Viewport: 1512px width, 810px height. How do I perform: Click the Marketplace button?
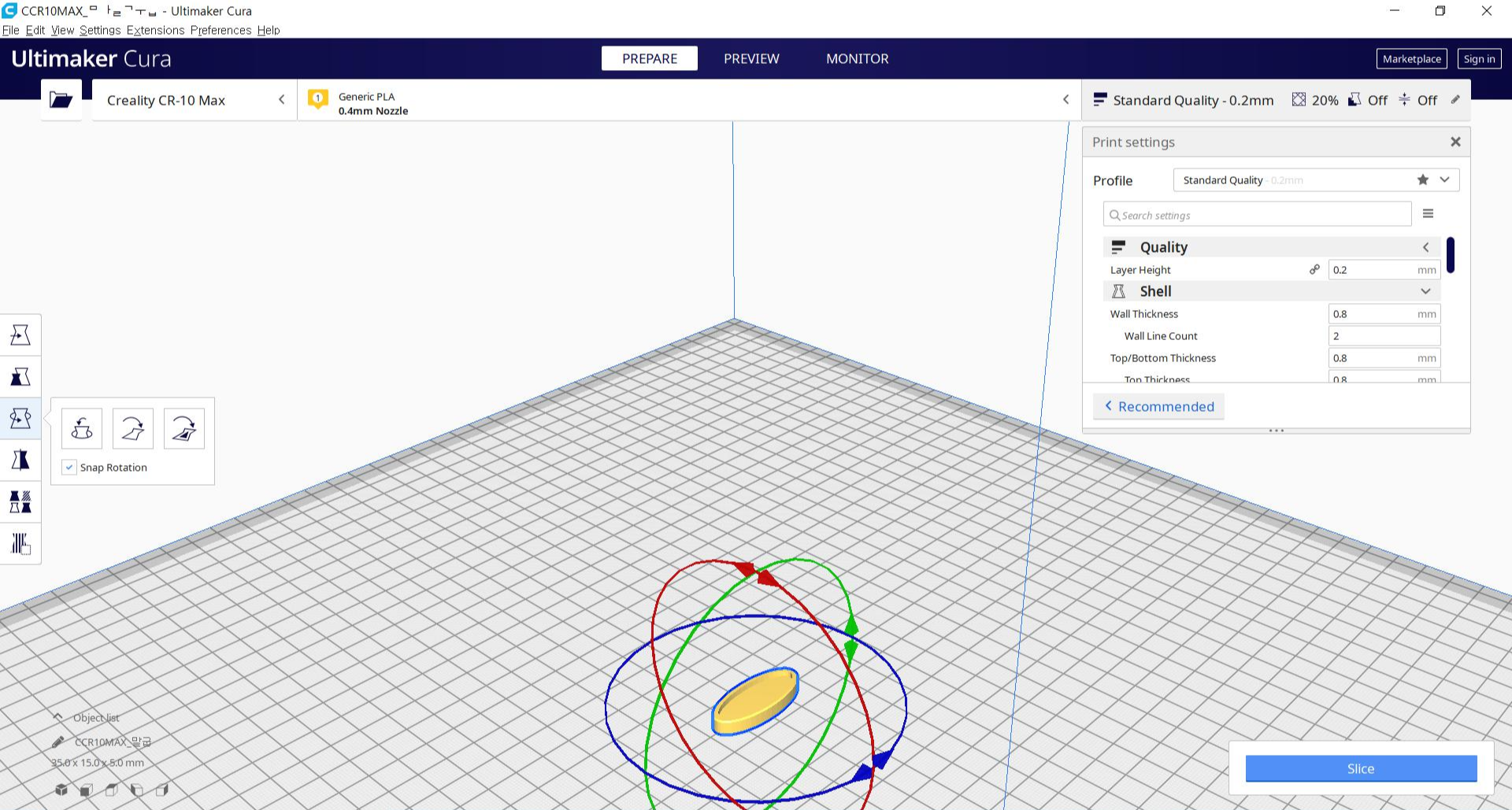pos(1412,58)
